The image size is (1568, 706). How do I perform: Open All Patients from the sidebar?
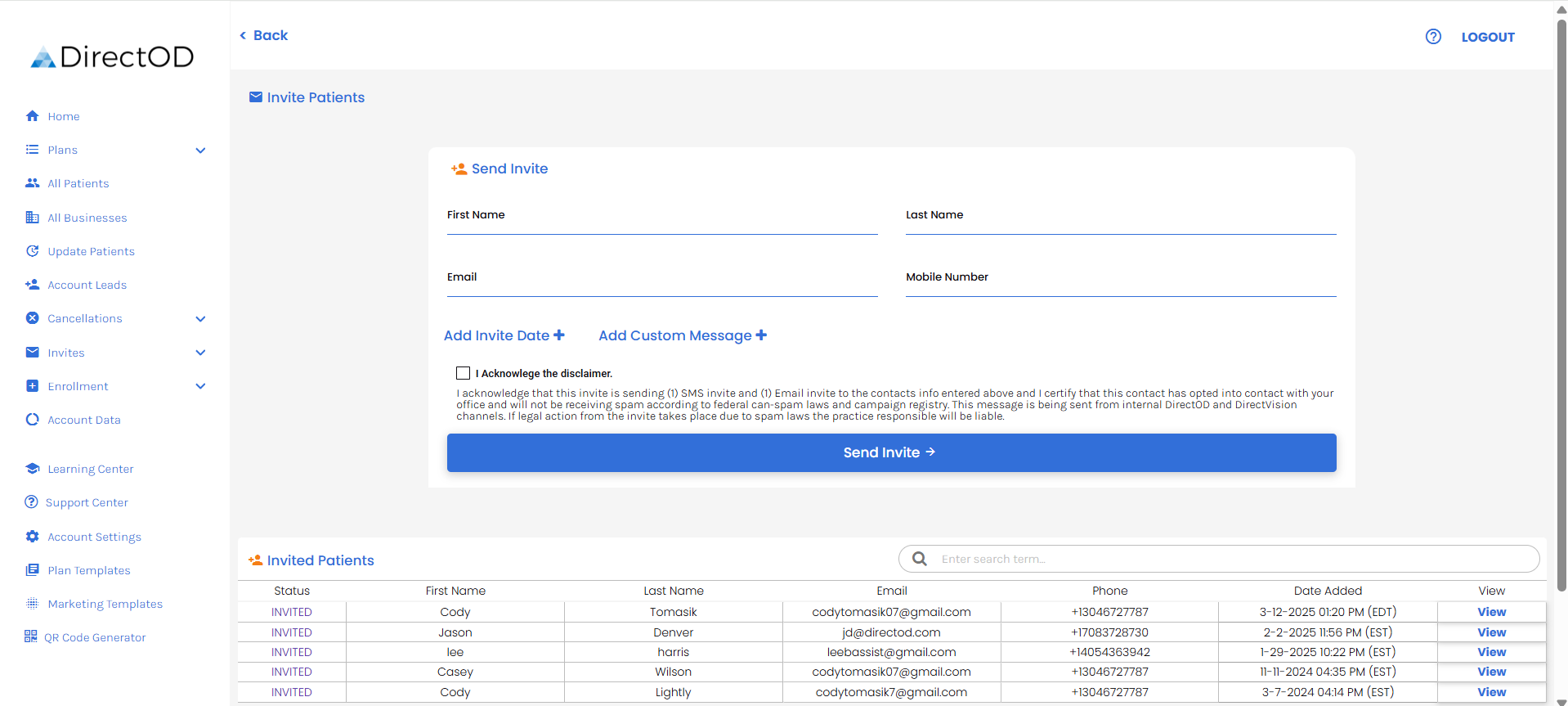[x=78, y=184]
